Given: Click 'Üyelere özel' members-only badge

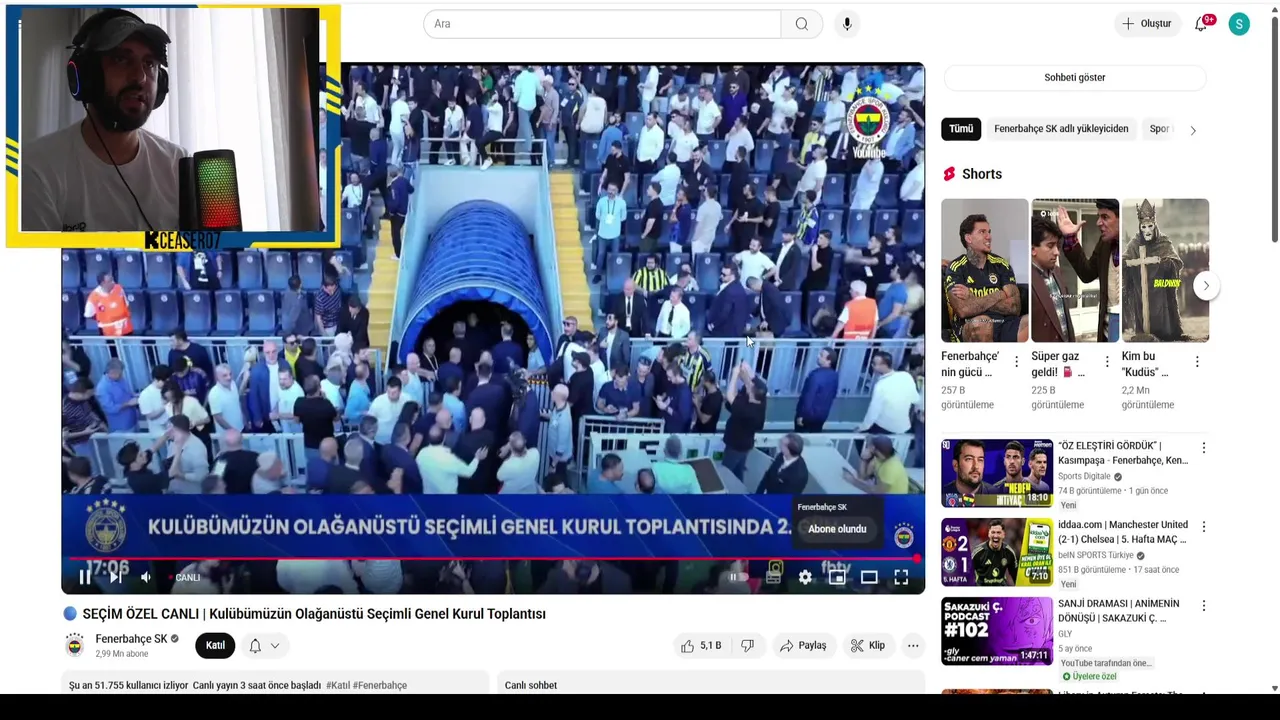Looking at the screenshot, I should point(1088,677).
